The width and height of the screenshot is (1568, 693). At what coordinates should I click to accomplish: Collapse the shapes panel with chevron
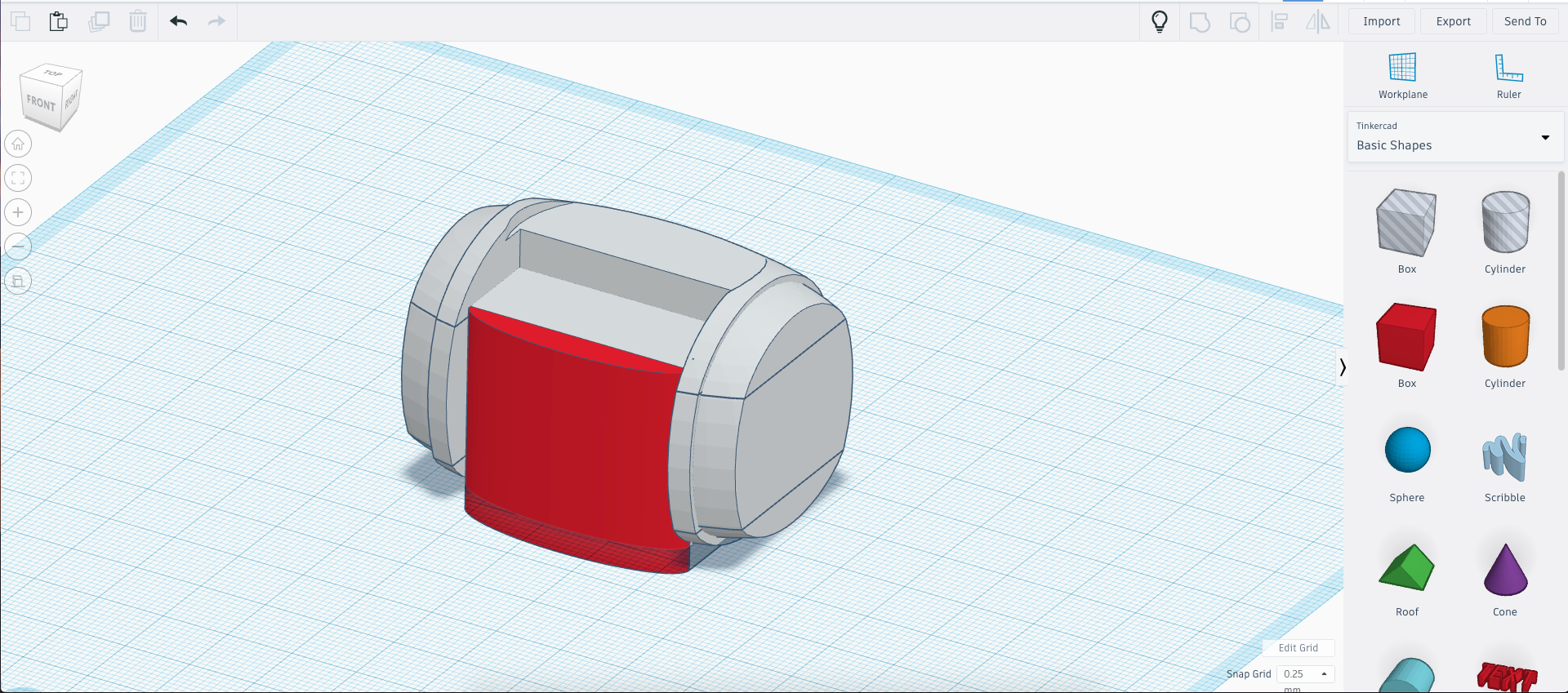(x=1342, y=367)
